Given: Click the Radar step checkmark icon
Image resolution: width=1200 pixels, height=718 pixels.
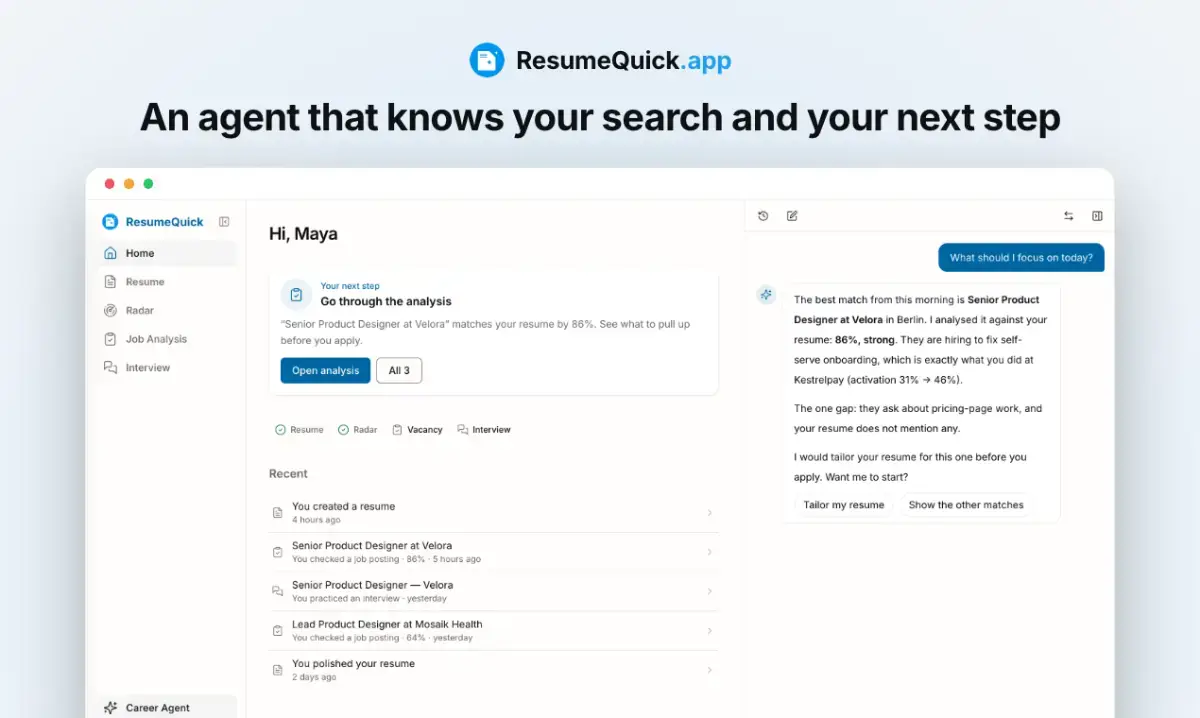Looking at the screenshot, I should click(343, 430).
